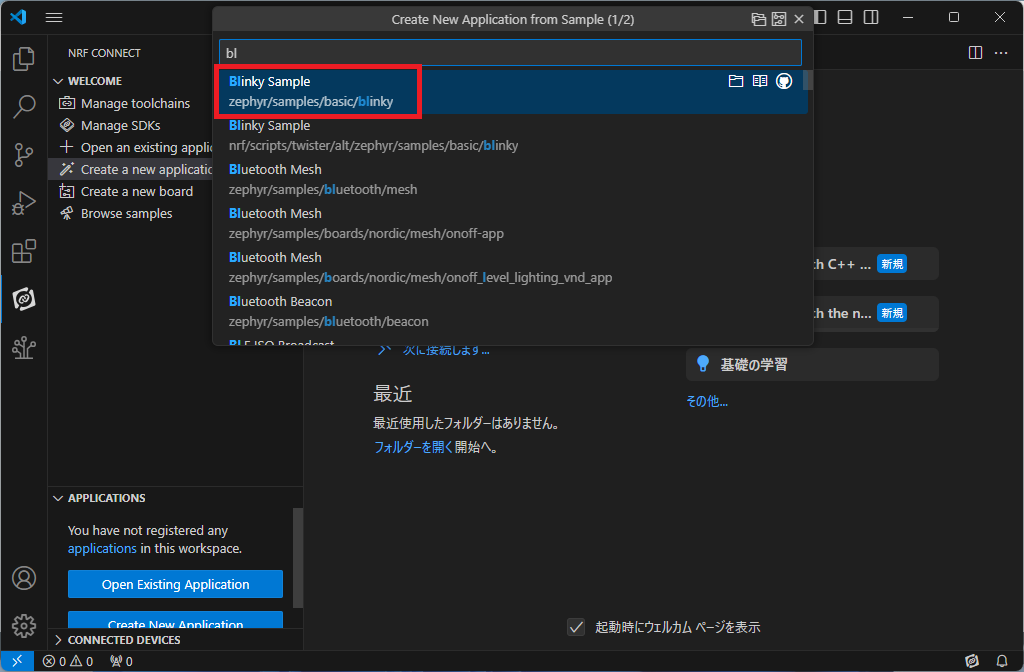Click the Applications panel scrollbar
The width and height of the screenshot is (1024, 672).
coord(298,558)
